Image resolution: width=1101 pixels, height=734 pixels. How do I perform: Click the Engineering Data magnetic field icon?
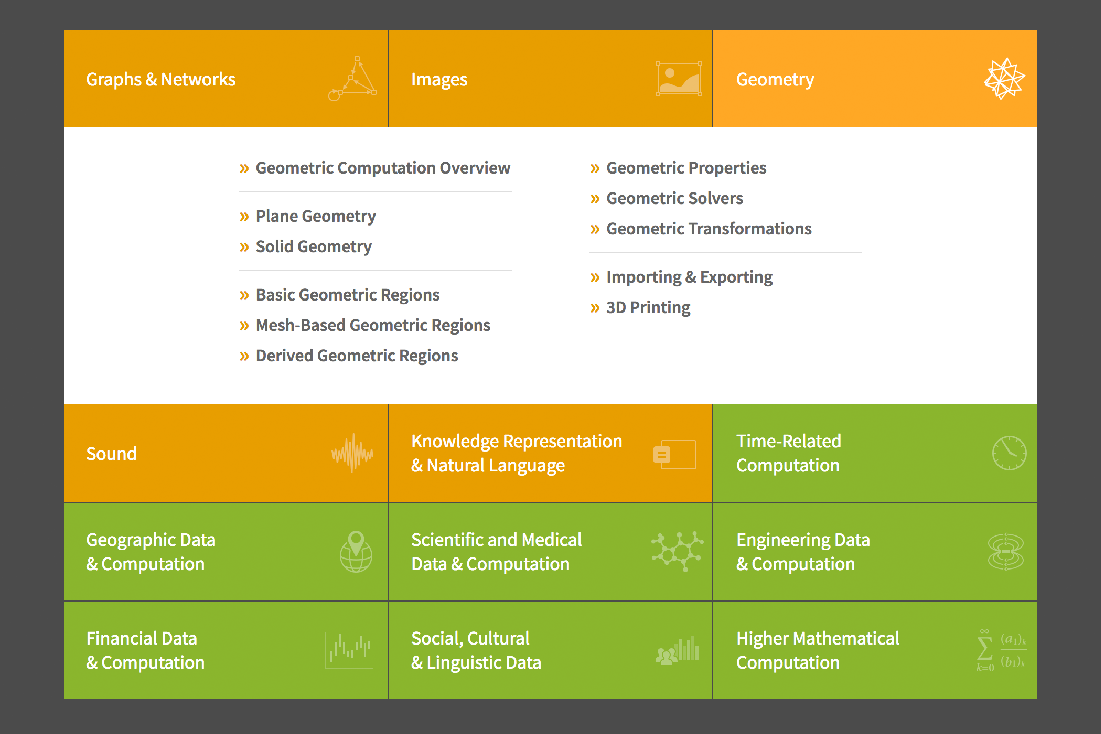[1006, 551]
